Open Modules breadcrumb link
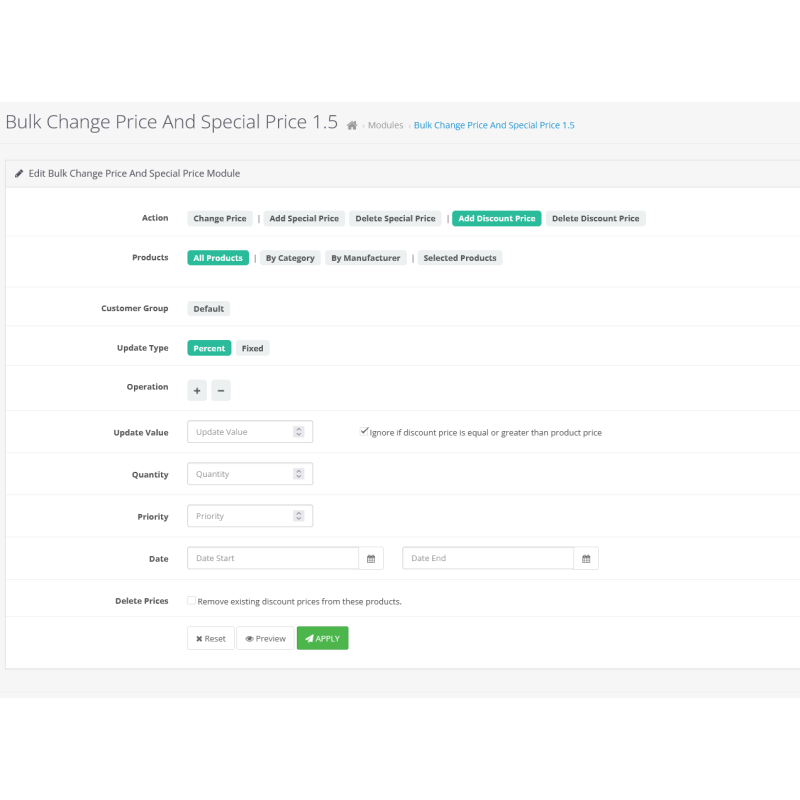The height and width of the screenshot is (800, 800). pyautogui.click(x=385, y=126)
